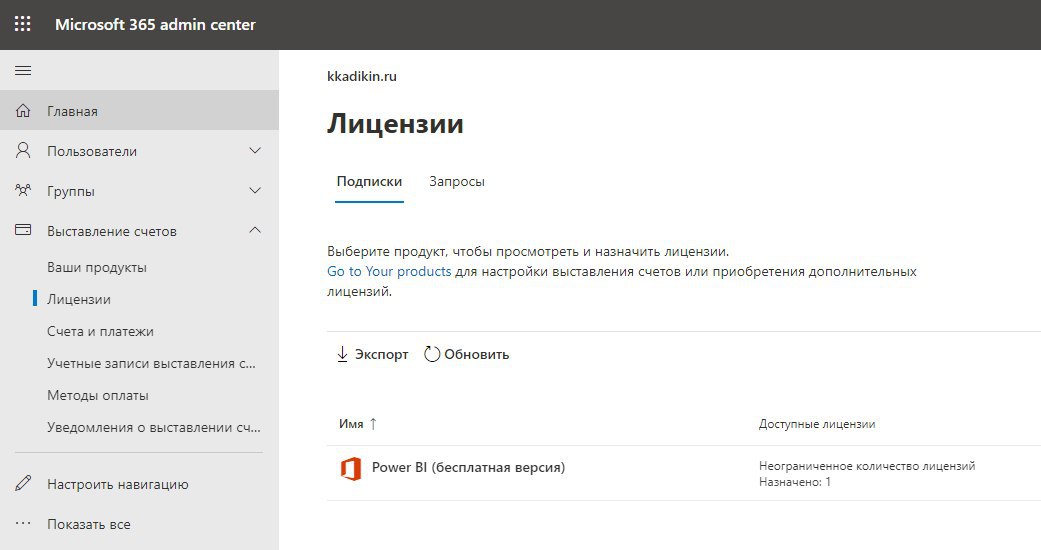This screenshot has width=1041, height=550.
Task: Click the Доступные лицензии column header
Action: 817,424
